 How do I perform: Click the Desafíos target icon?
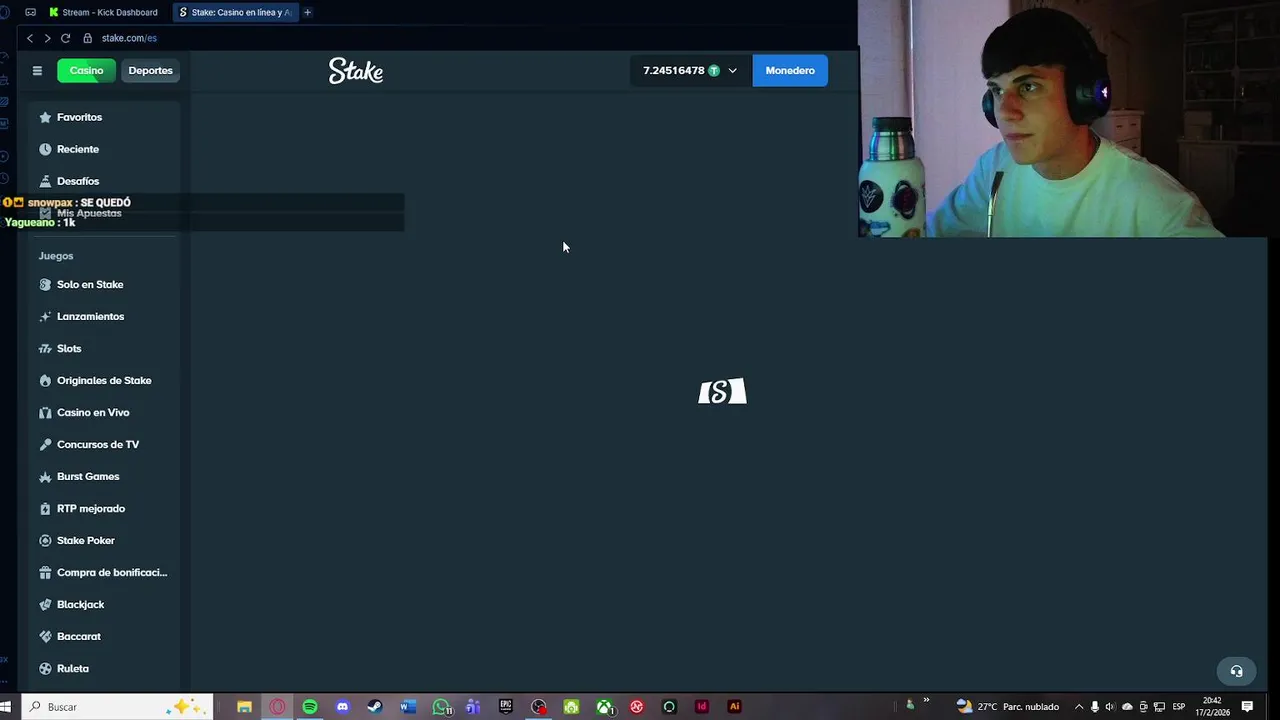coord(45,181)
